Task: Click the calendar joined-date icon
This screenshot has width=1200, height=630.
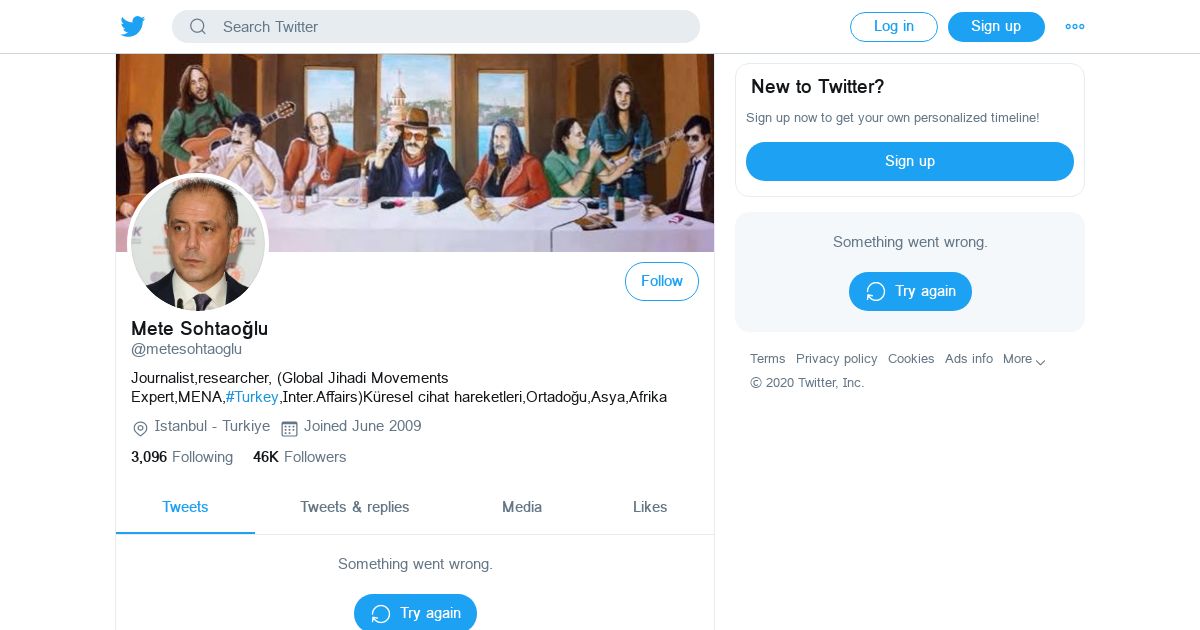Action: [x=289, y=428]
